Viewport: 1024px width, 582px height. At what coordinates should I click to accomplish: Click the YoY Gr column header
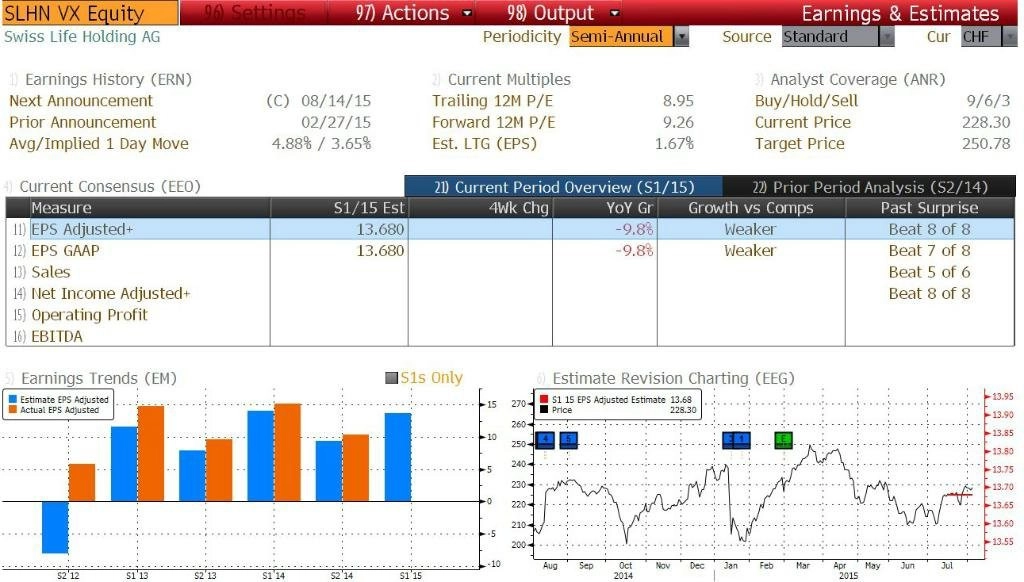pos(605,208)
